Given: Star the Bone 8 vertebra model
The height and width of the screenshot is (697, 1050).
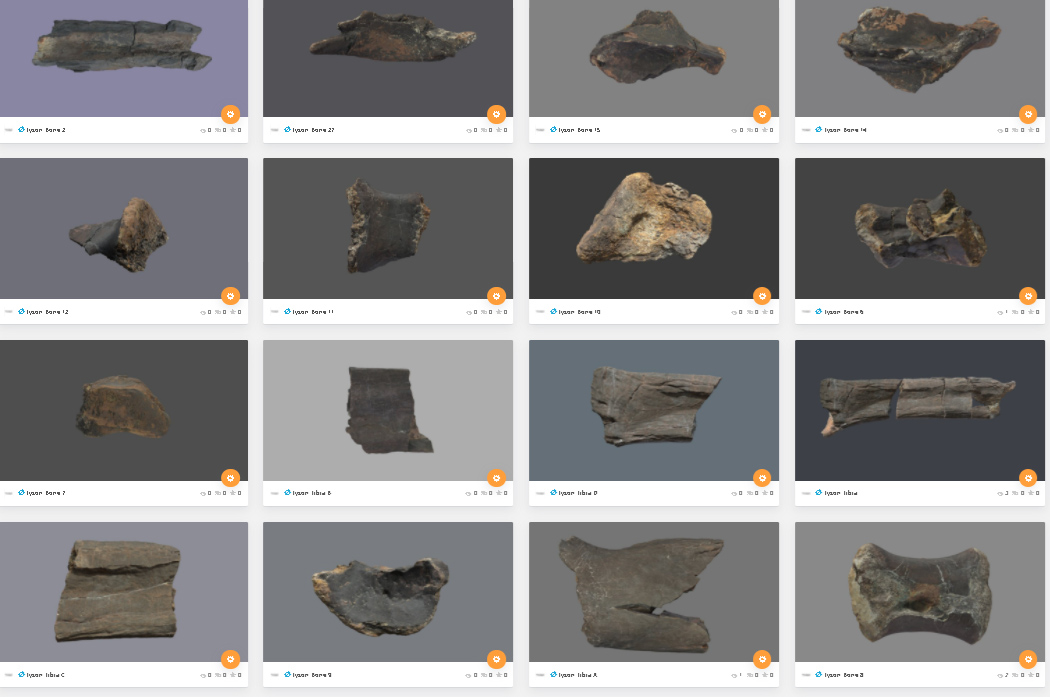Looking at the screenshot, I should pyautogui.click(x=1030, y=675).
